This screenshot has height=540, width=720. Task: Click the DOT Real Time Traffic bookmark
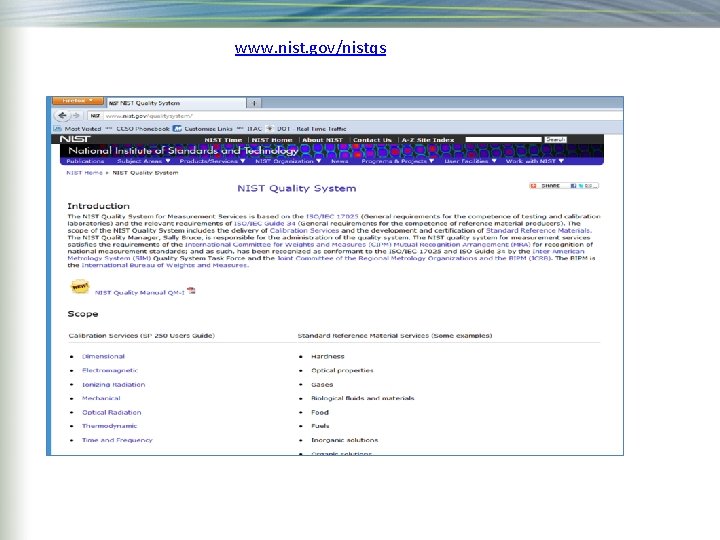point(306,129)
